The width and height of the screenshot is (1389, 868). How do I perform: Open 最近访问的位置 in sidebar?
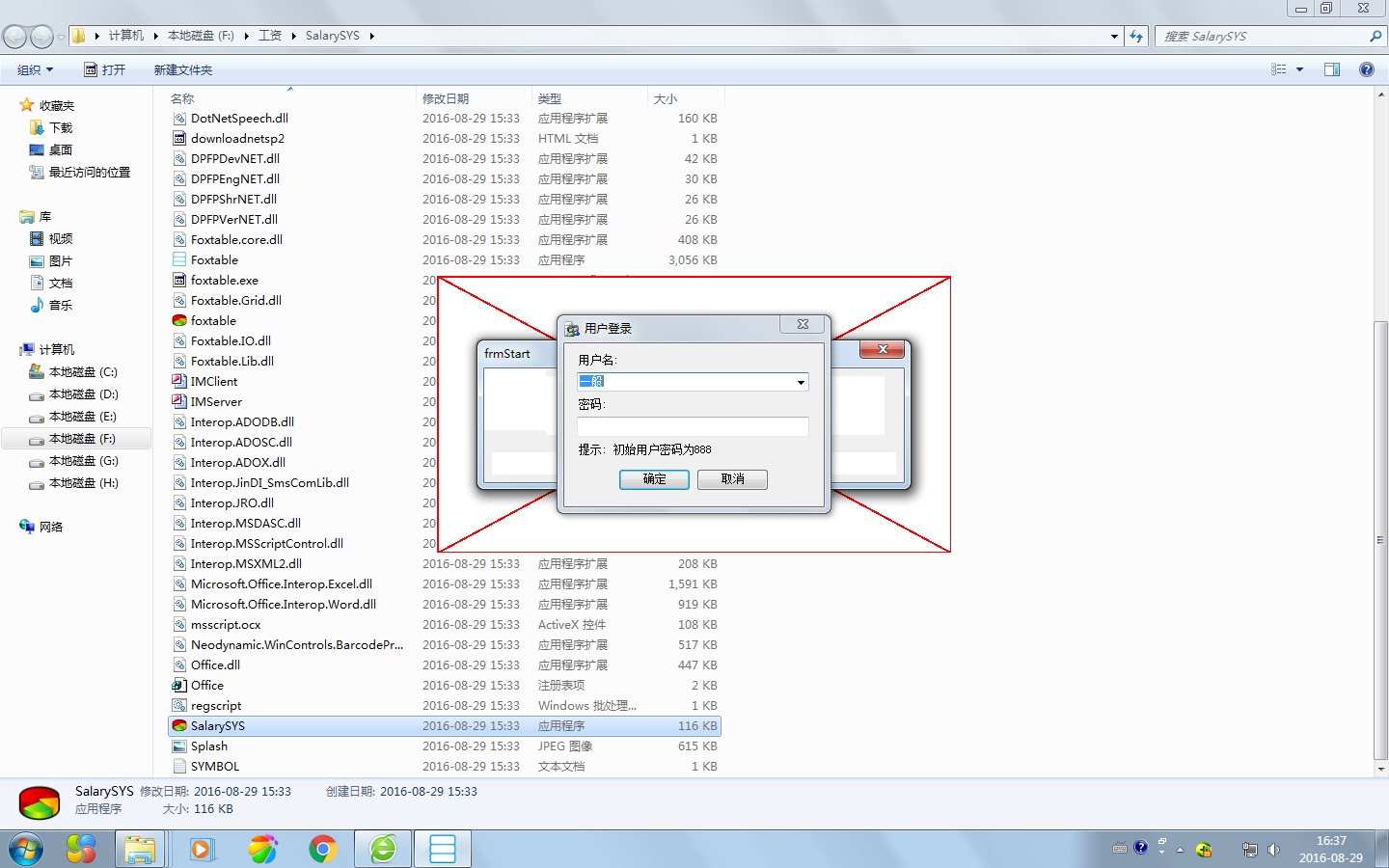click(89, 172)
